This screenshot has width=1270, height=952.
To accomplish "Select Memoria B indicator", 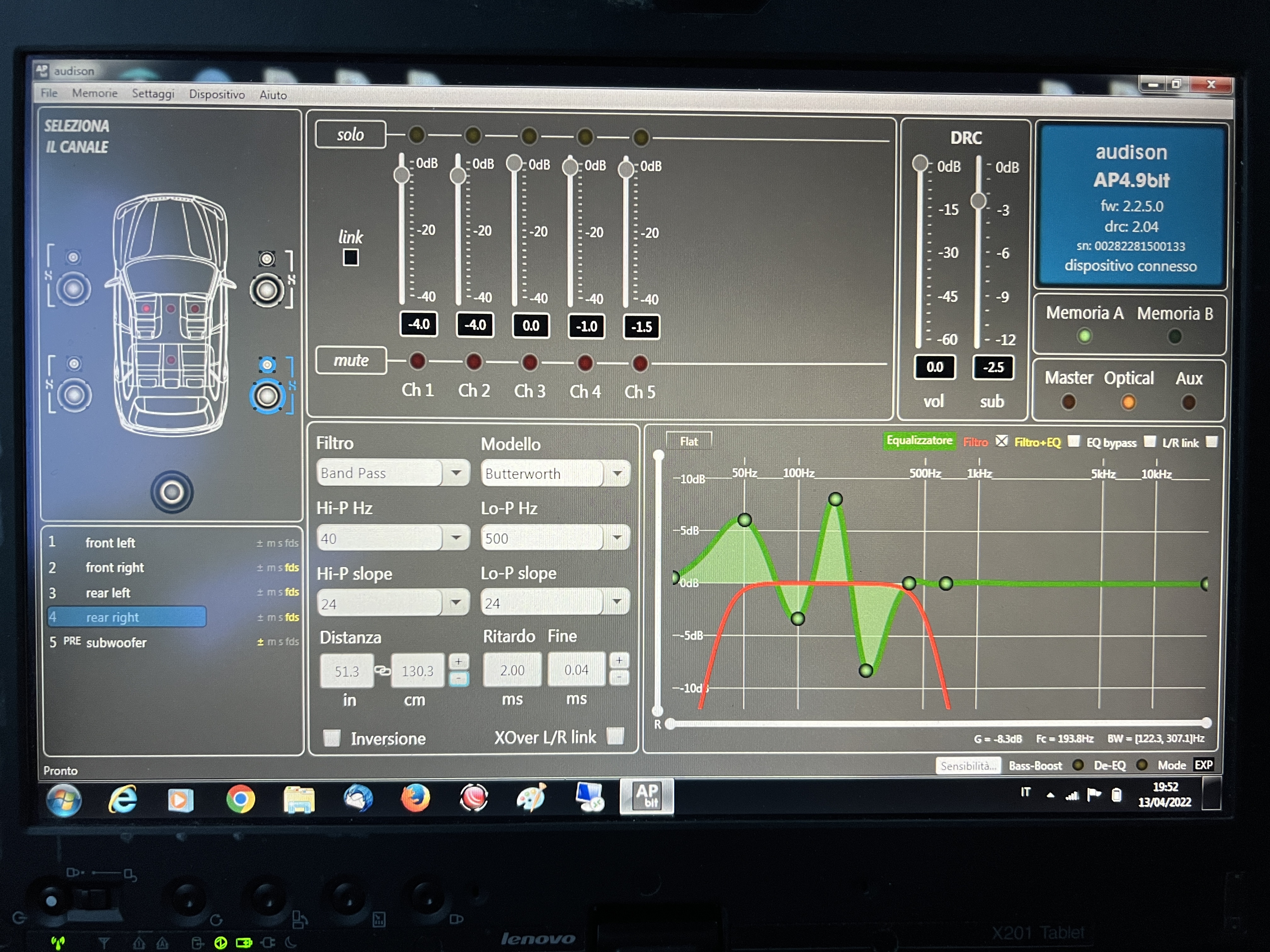I will coord(1175,336).
